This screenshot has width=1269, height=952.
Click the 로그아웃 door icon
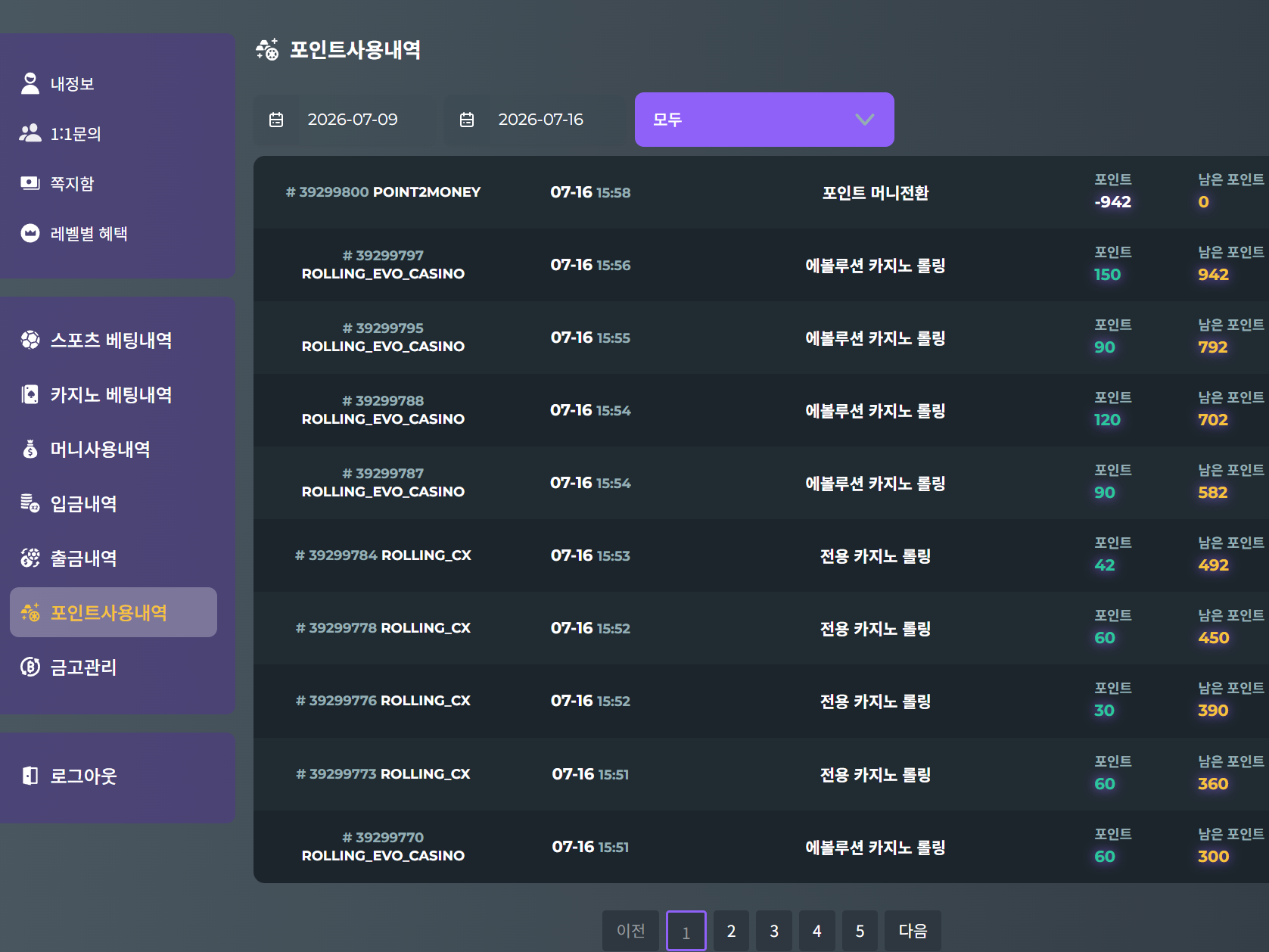pos(30,776)
